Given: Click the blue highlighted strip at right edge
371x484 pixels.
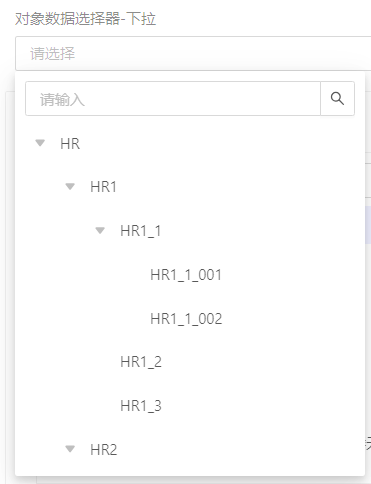Looking at the screenshot, I should point(368,225).
